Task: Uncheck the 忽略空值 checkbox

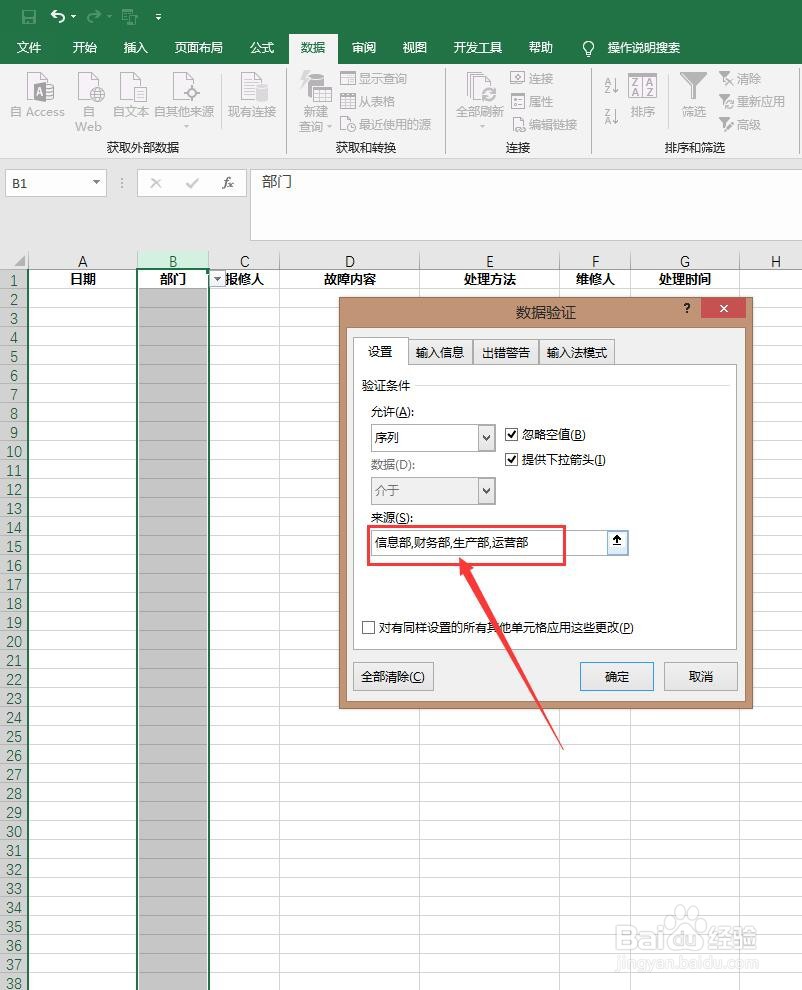Action: [512, 434]
